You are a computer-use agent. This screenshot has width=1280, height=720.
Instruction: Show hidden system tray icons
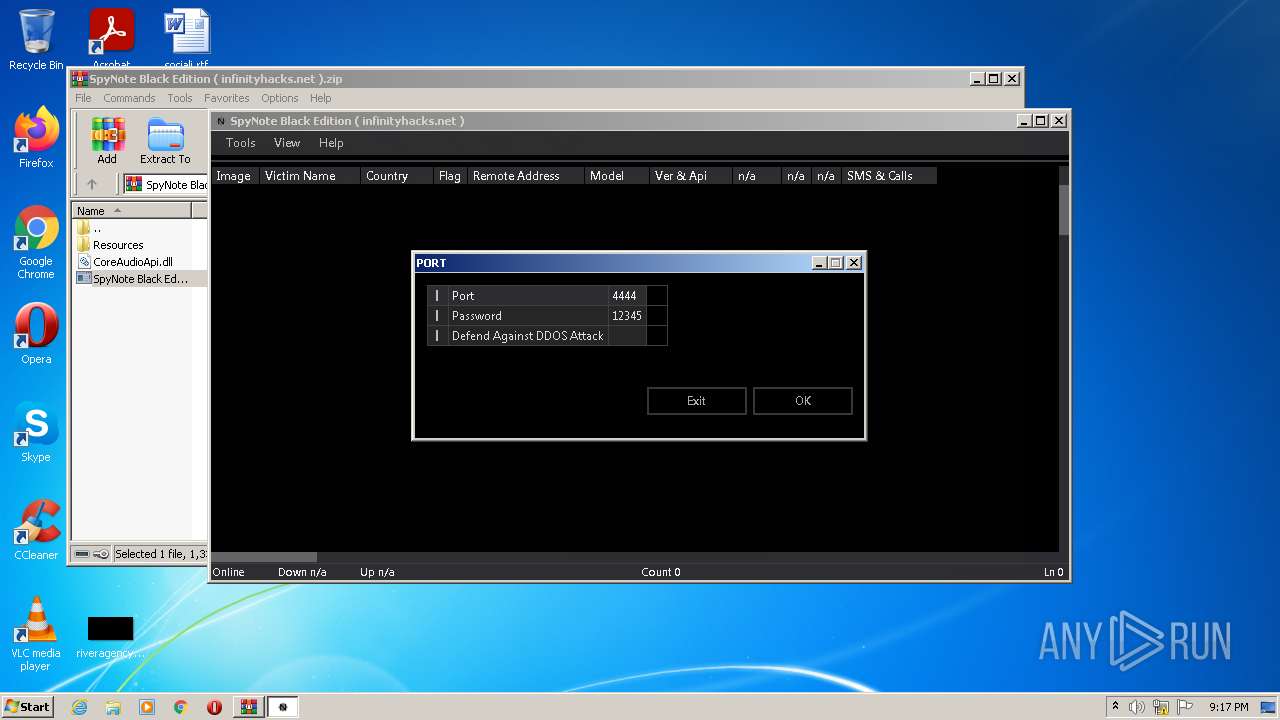pos(1115,706)
